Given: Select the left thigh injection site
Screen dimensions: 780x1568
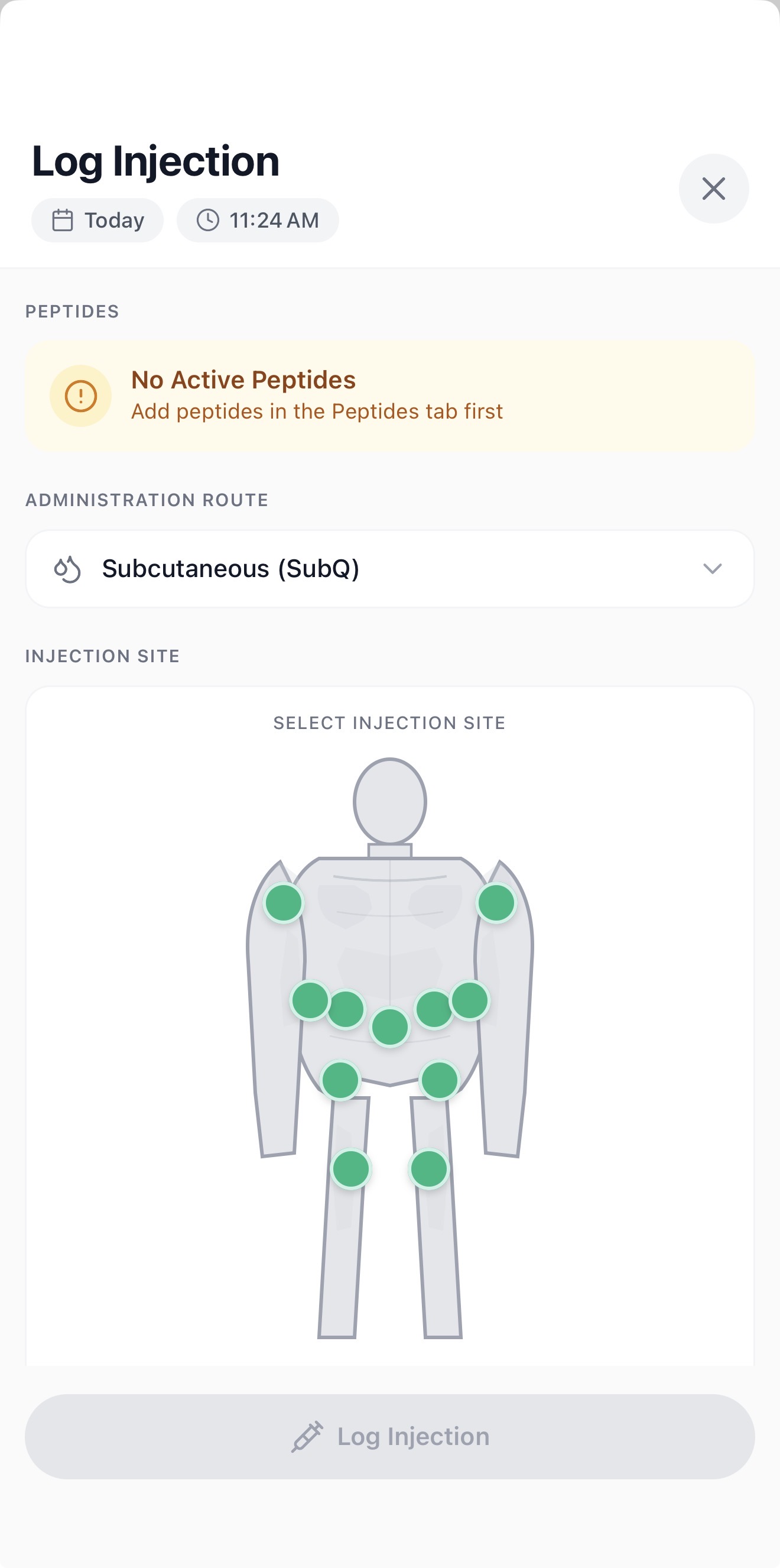Looking at the screenshot, I should (x=351, y=1169).
